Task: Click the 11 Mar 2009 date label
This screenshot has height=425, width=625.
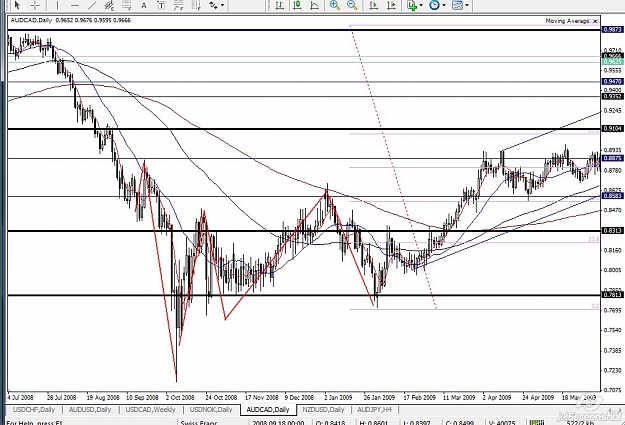Action: pos(459,397)
